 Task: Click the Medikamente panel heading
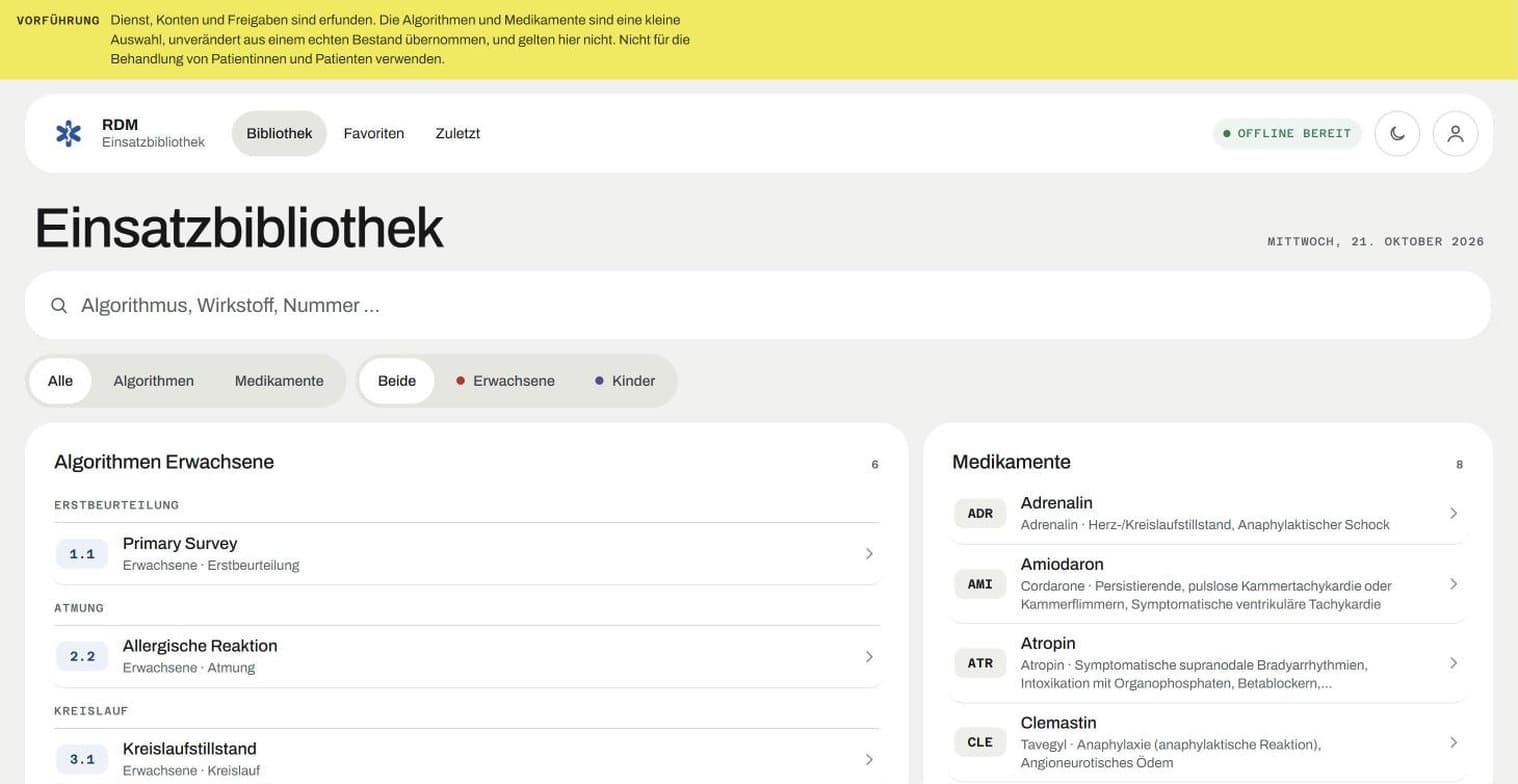(x=1011, y=462)
